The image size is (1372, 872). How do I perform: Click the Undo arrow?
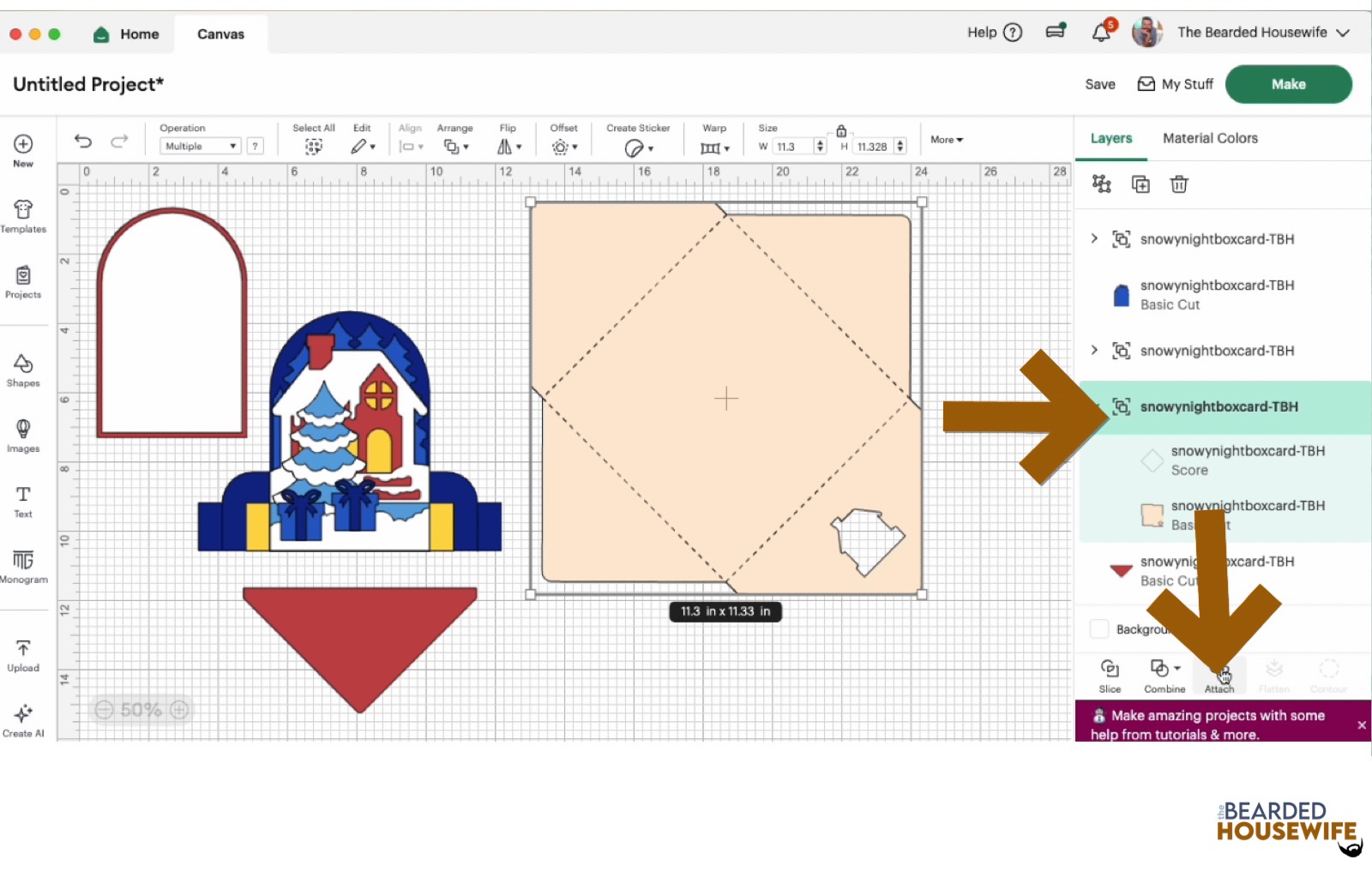(x=83, y=141)
